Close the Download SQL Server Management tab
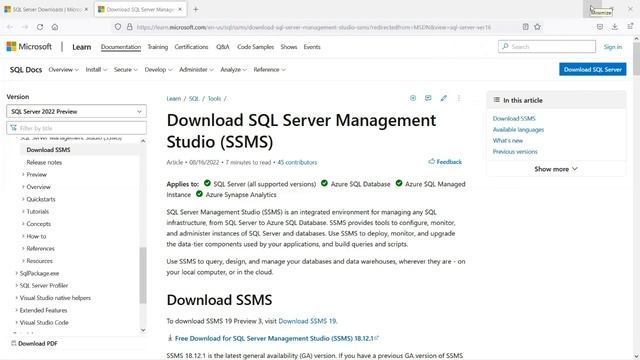The width and height of the screenshot is (640, 360). [180, 9]
